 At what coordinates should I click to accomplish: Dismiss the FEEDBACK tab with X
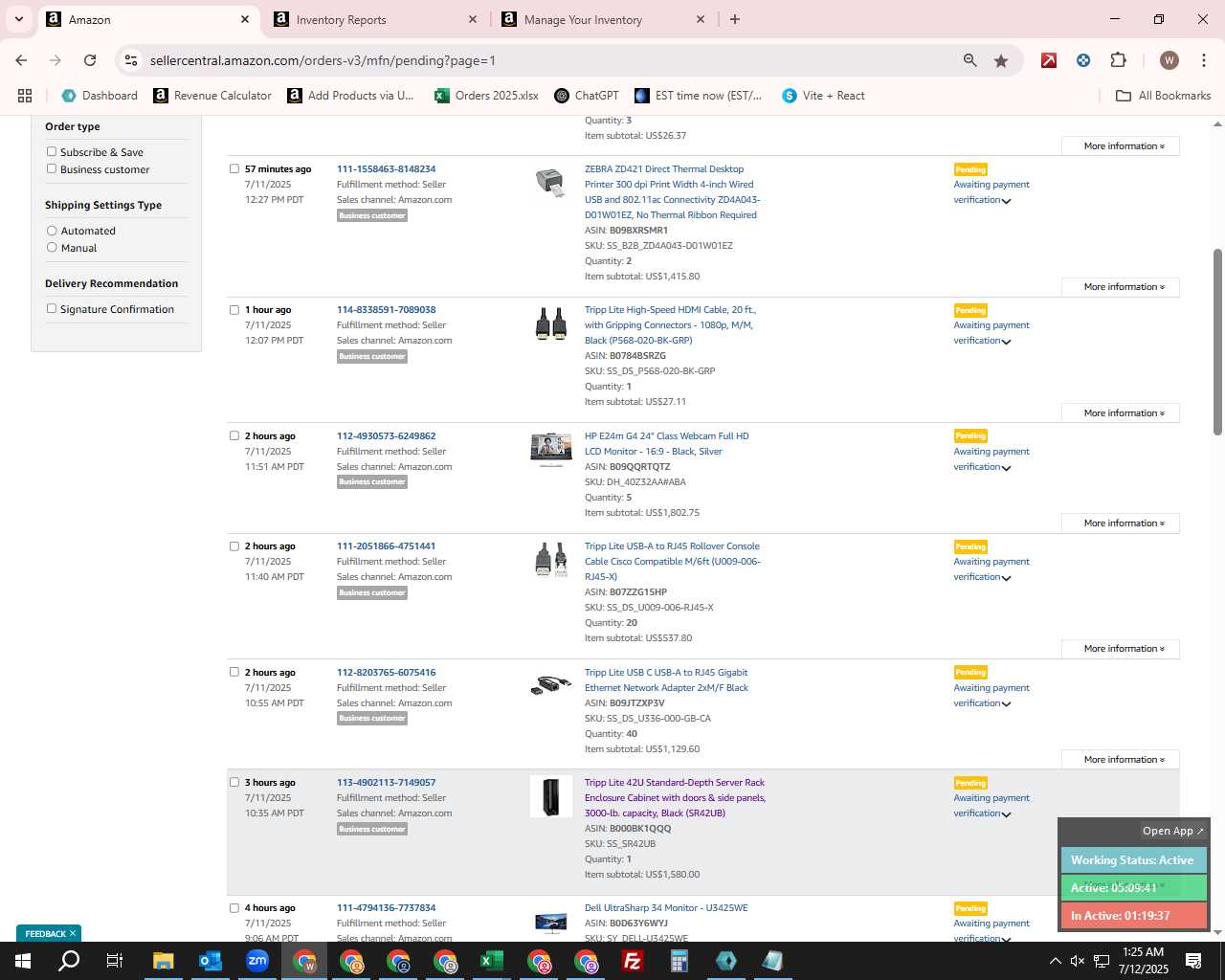click(72, 933)
